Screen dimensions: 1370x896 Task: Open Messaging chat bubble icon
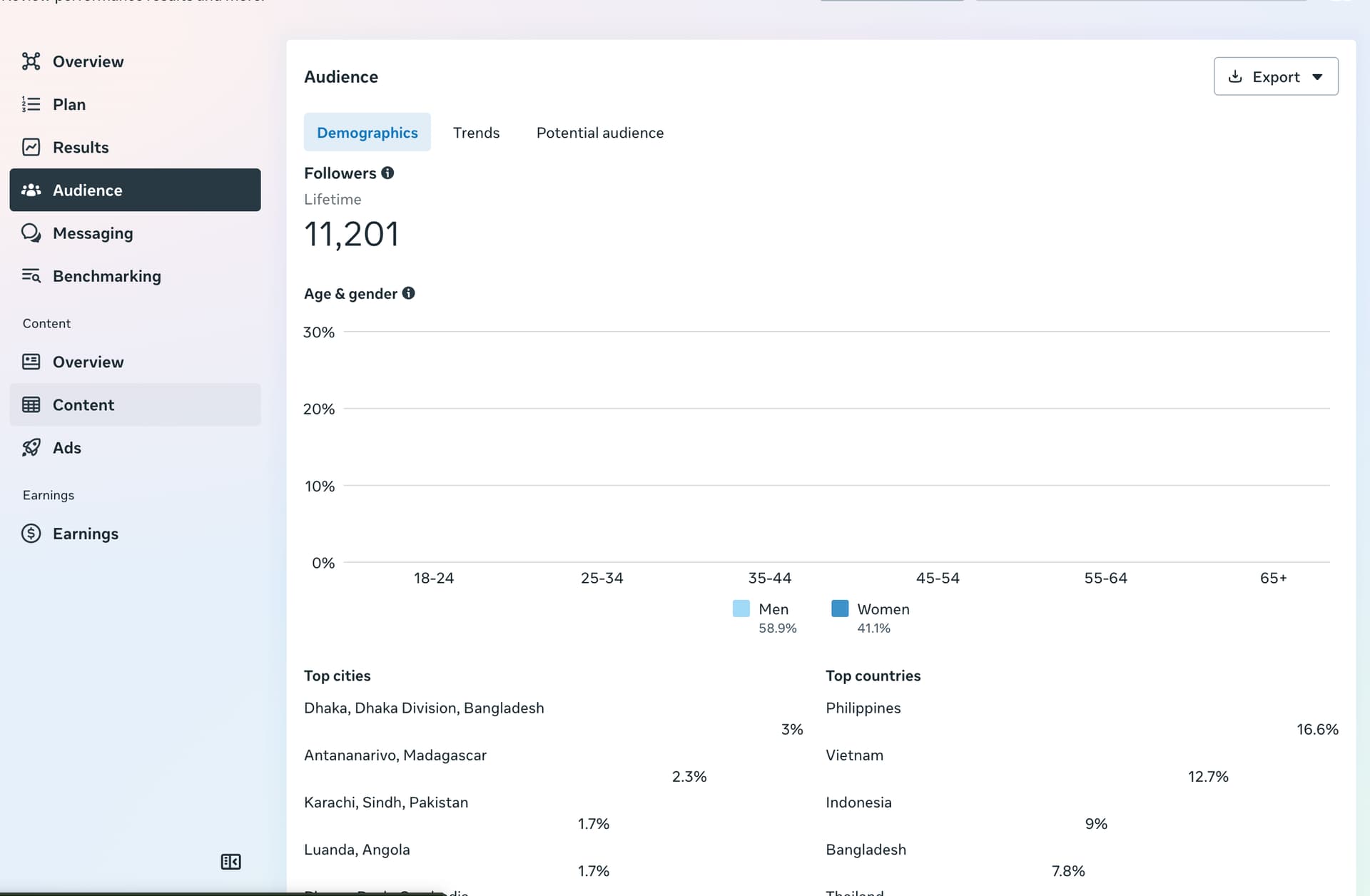pos(31,233)
